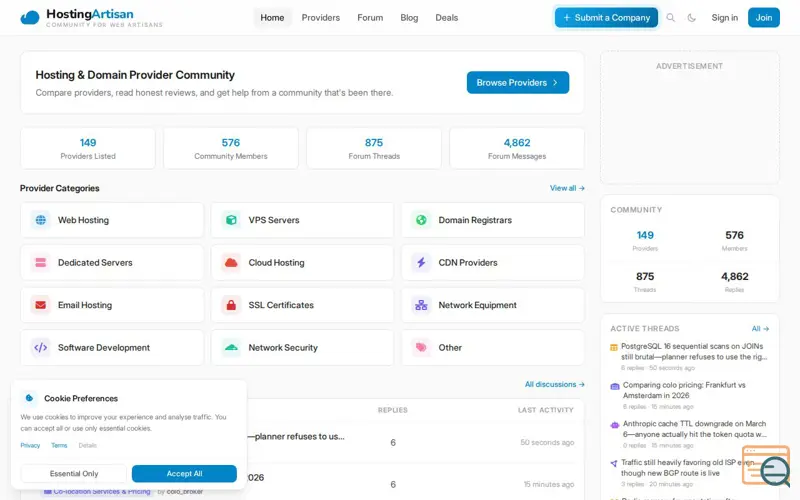Open the SSL Certificates category label
The width and height of the screenshot is (800, 500).
(281, 305)
